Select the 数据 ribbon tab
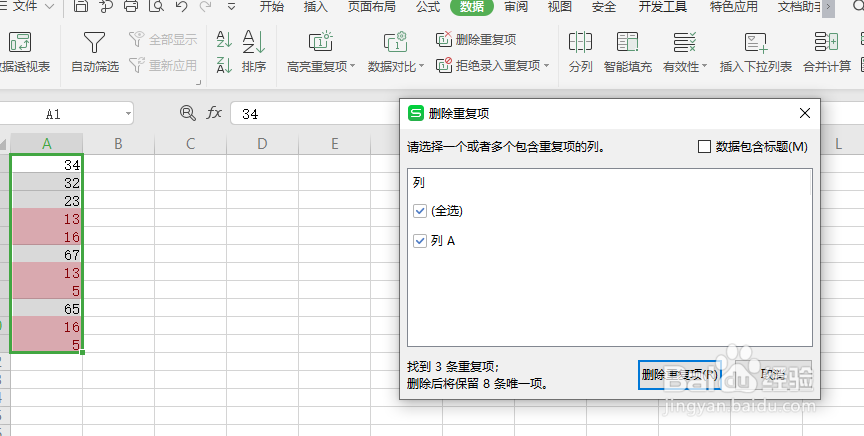Screen dimensions: 864x436 472,7
